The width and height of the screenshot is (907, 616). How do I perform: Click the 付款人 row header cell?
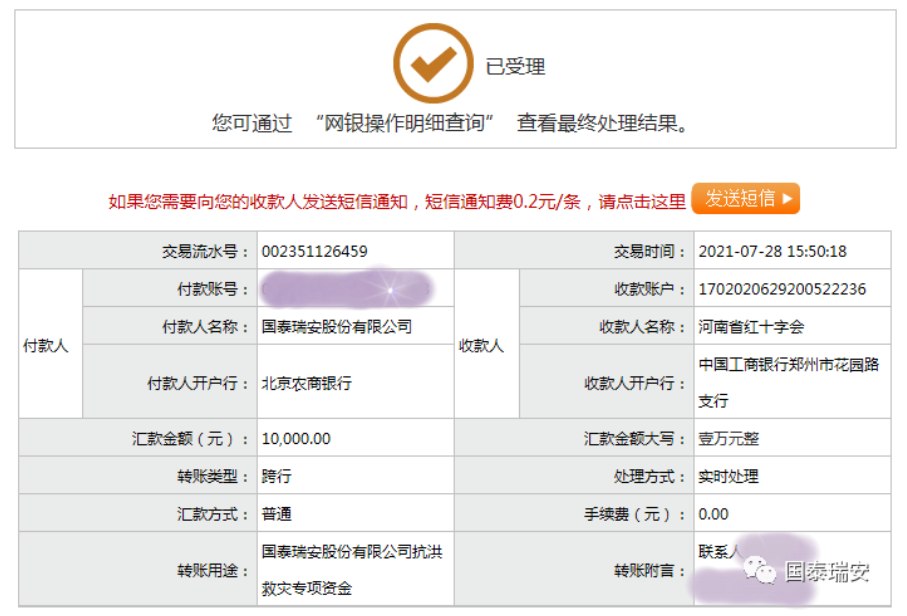click(50, 345)
